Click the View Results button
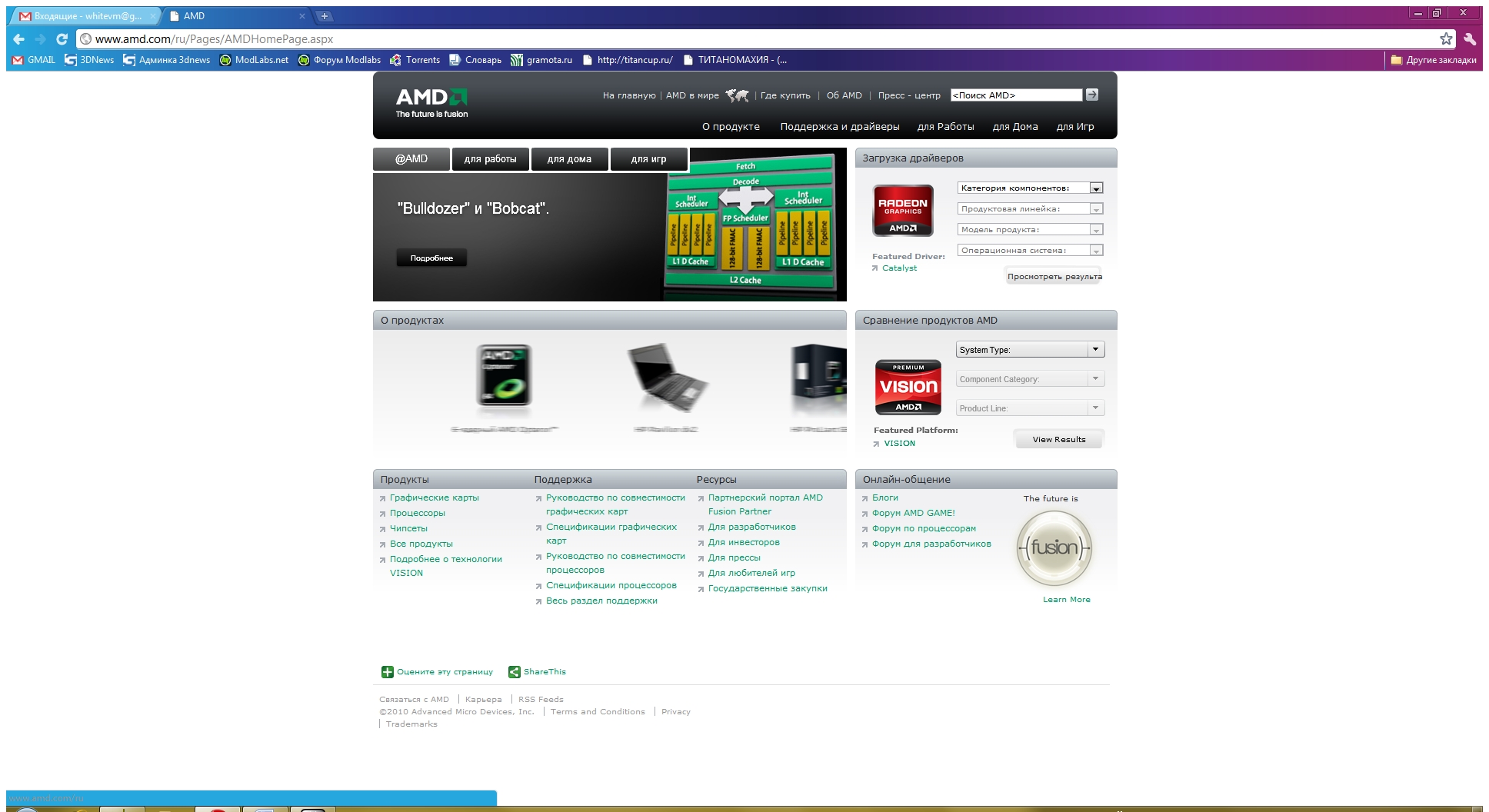 1059,440
